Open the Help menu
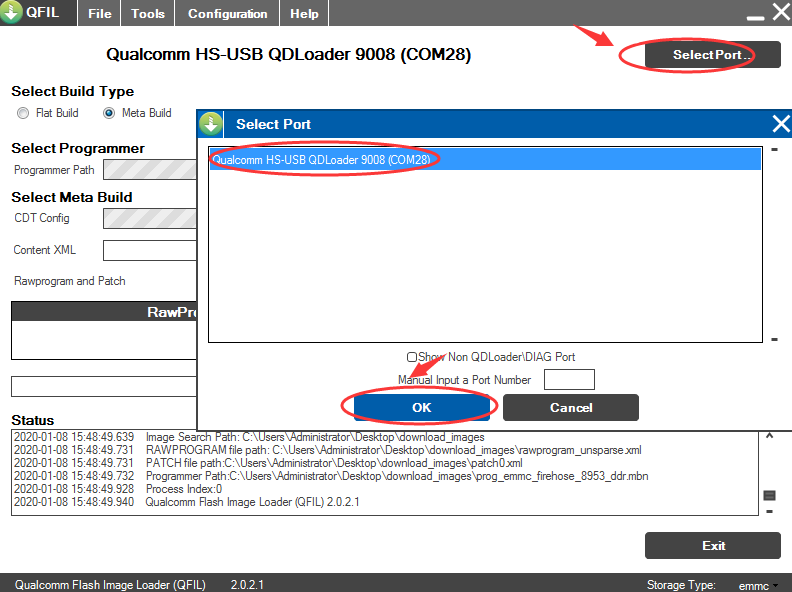Screen dimensions: 792x592 304,13
